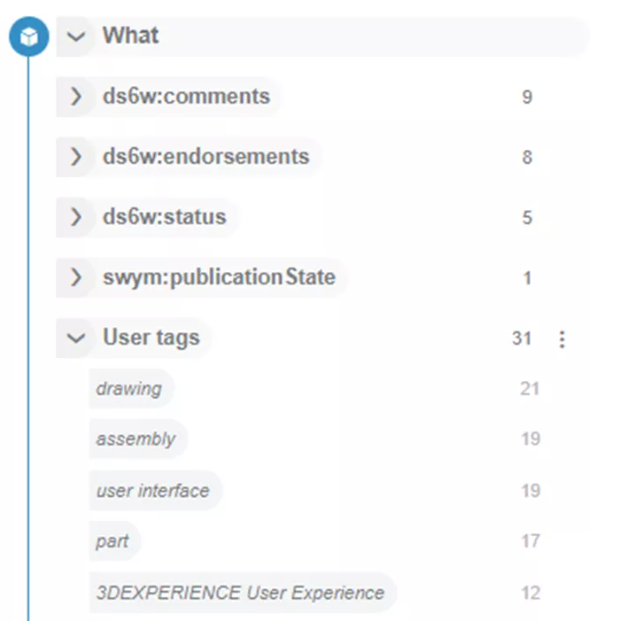Click the ds6w:comments label

click(186, 97)
